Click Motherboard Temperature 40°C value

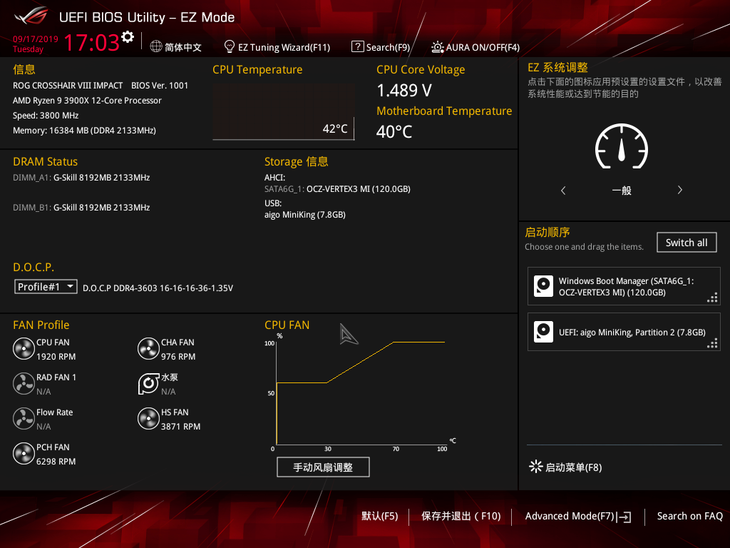pos(394,132)
